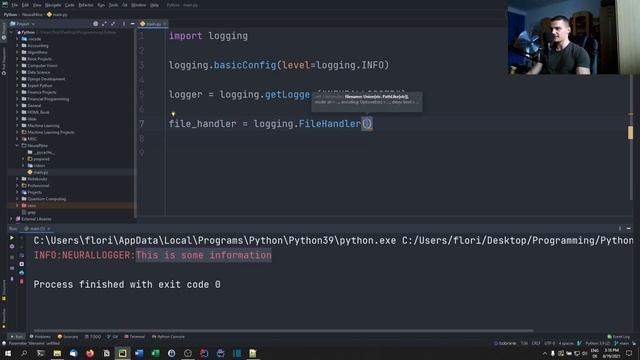Expand the Computer Vision folder
Image resolution: width=640 pixels, height=360 pixels.
18,66
